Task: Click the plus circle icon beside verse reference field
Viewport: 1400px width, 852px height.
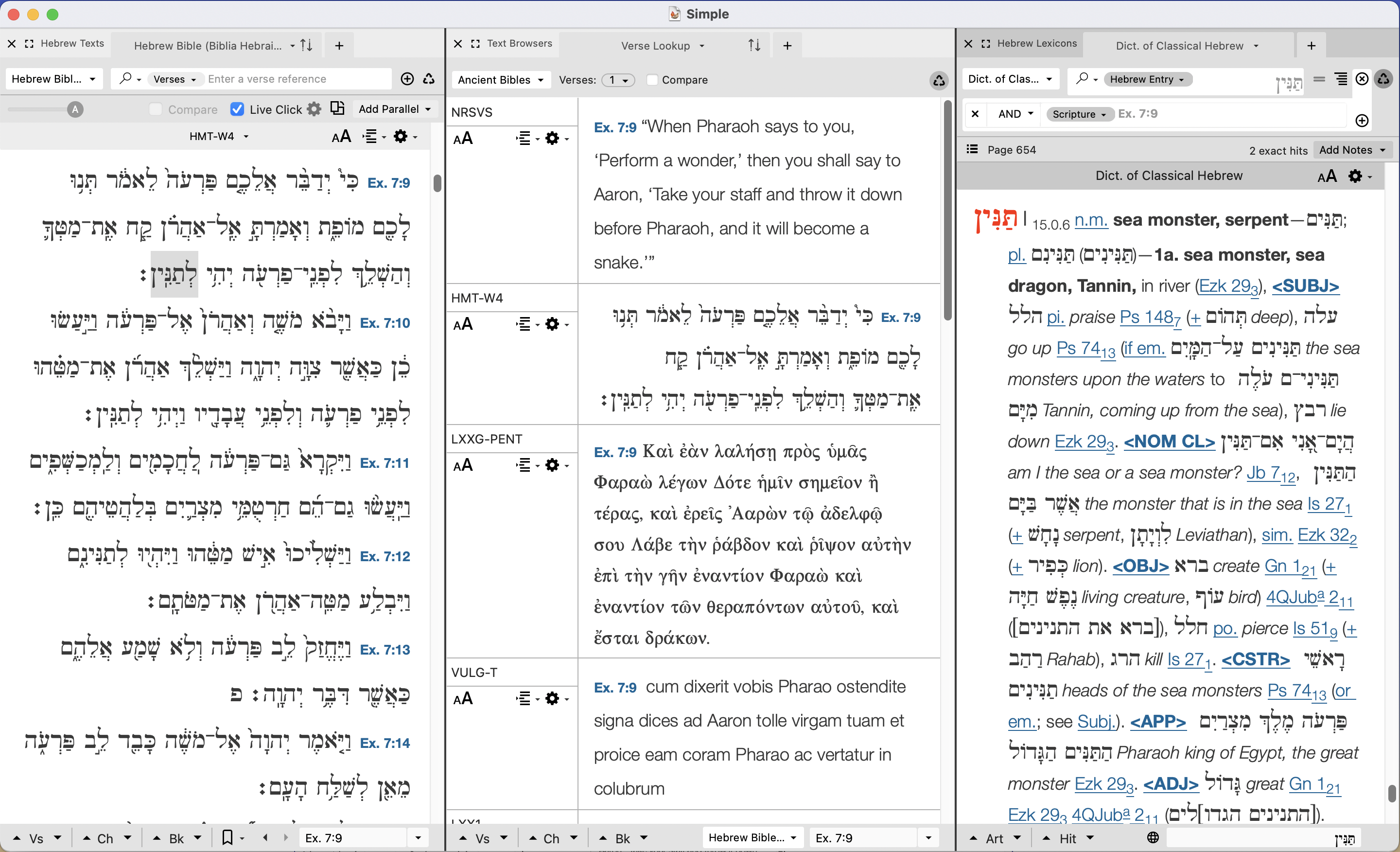Action: [407, 79]
